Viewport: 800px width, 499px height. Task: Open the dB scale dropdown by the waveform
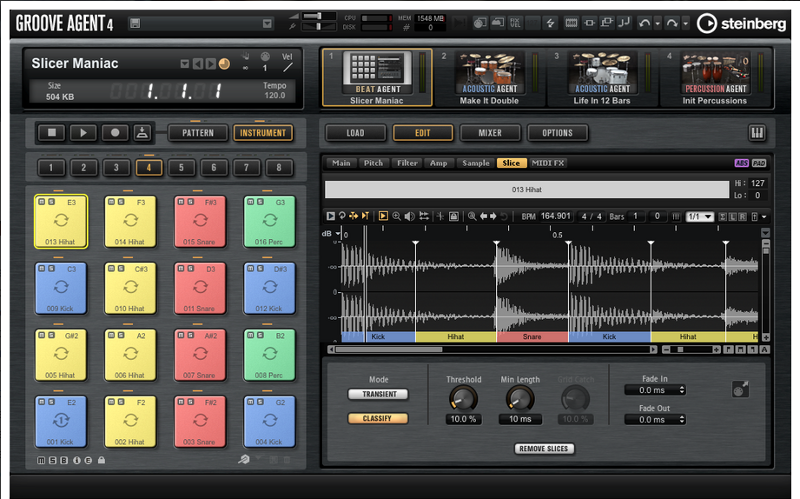pos(337,233)
